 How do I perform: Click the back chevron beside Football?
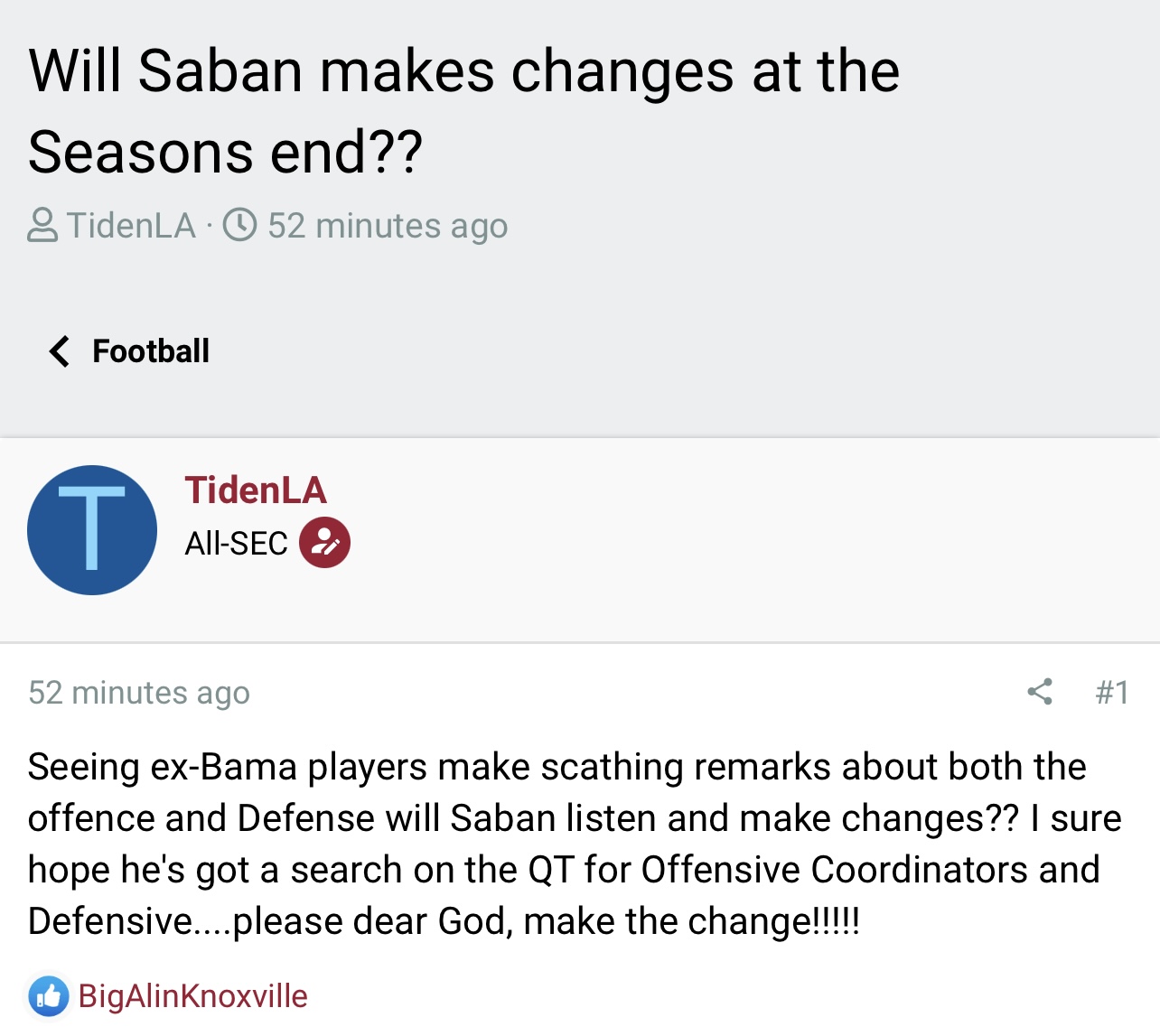pyautogui.click(x=60, y=351)
